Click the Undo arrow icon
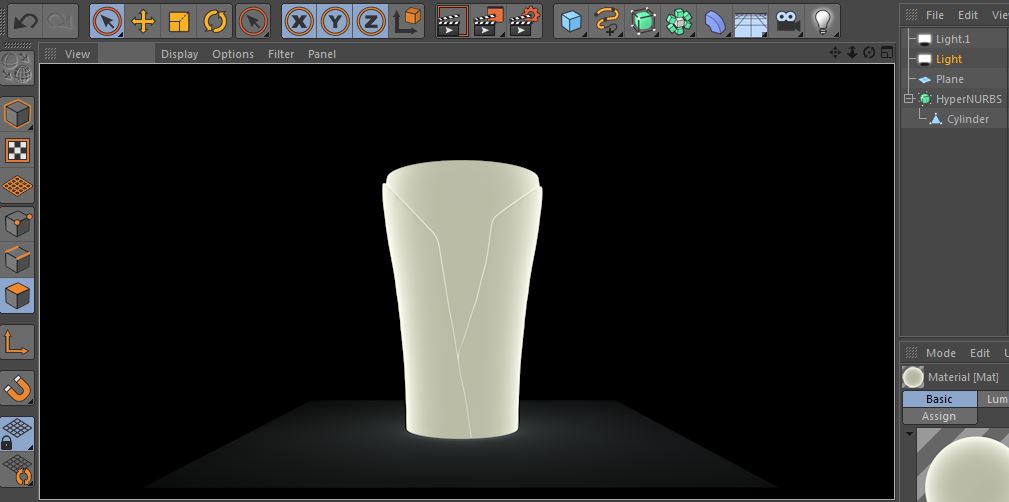The image size is (1009, 502). (x=26, y=21)
